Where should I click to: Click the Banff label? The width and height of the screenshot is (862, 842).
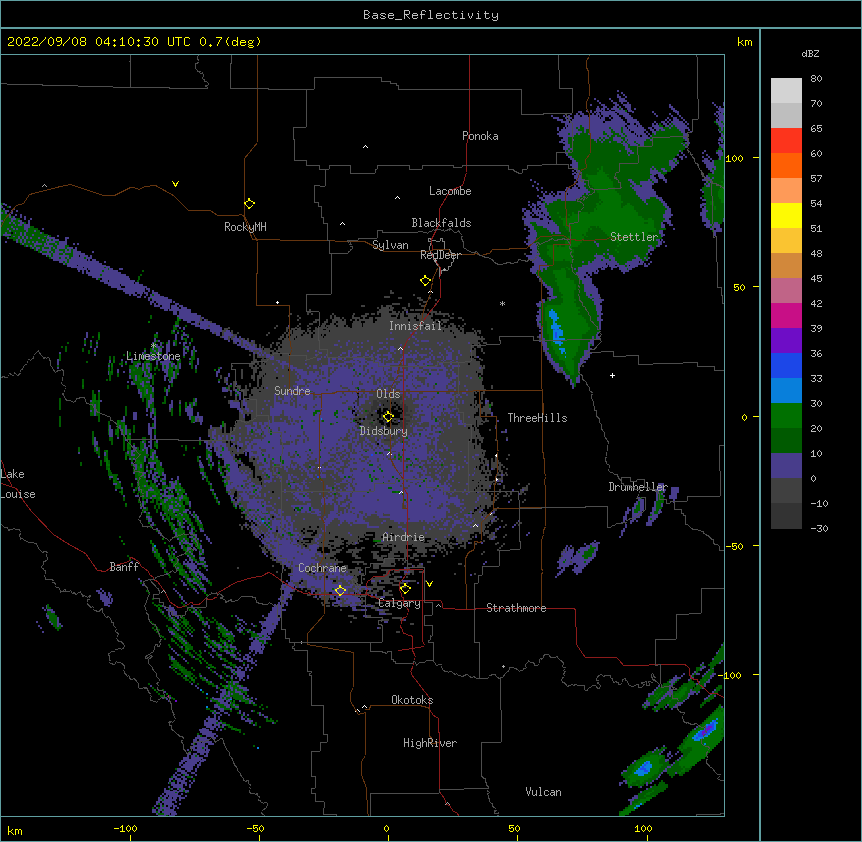(124, 567)
